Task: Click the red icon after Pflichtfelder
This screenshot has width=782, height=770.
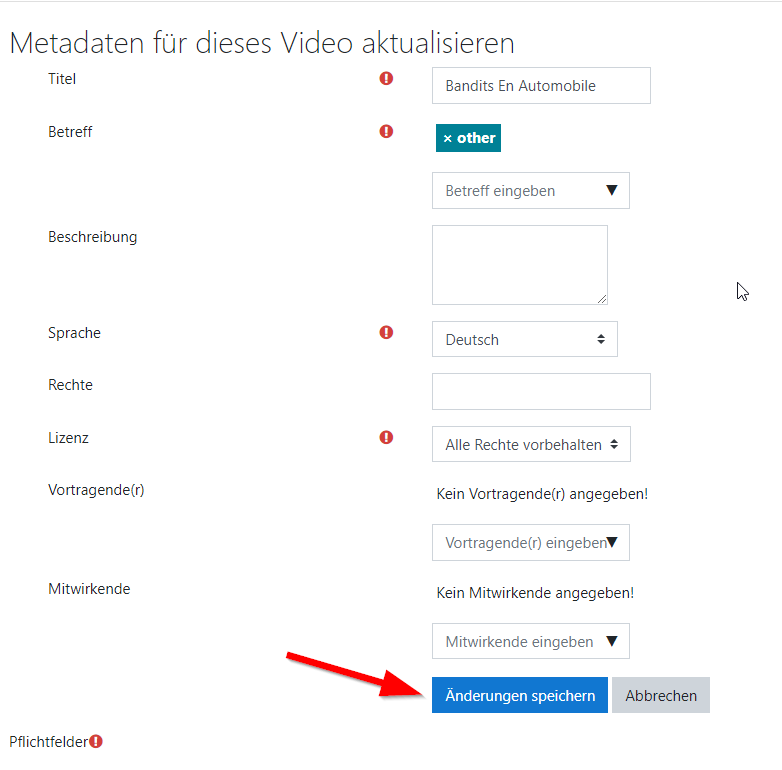Action: click(x=96, y=741)
